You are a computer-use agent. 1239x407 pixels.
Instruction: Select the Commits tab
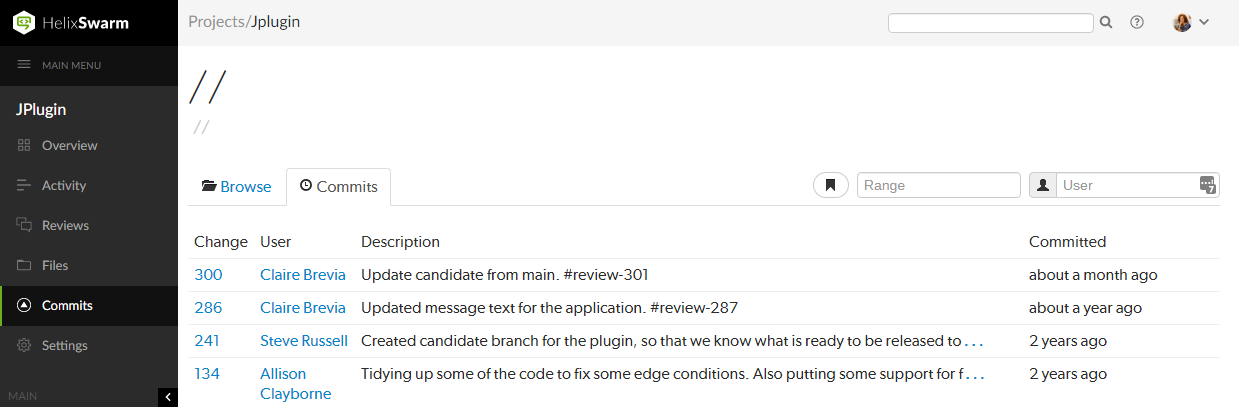[339, 186]
